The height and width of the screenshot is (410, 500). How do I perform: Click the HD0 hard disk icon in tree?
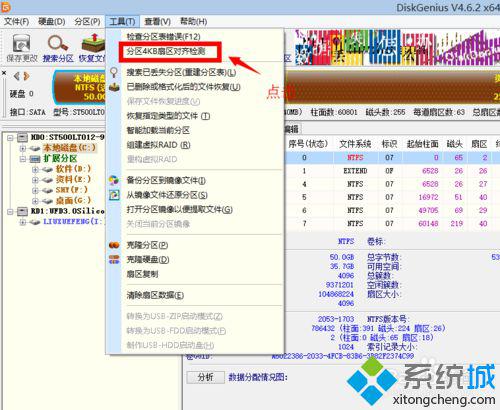point(23,137)
